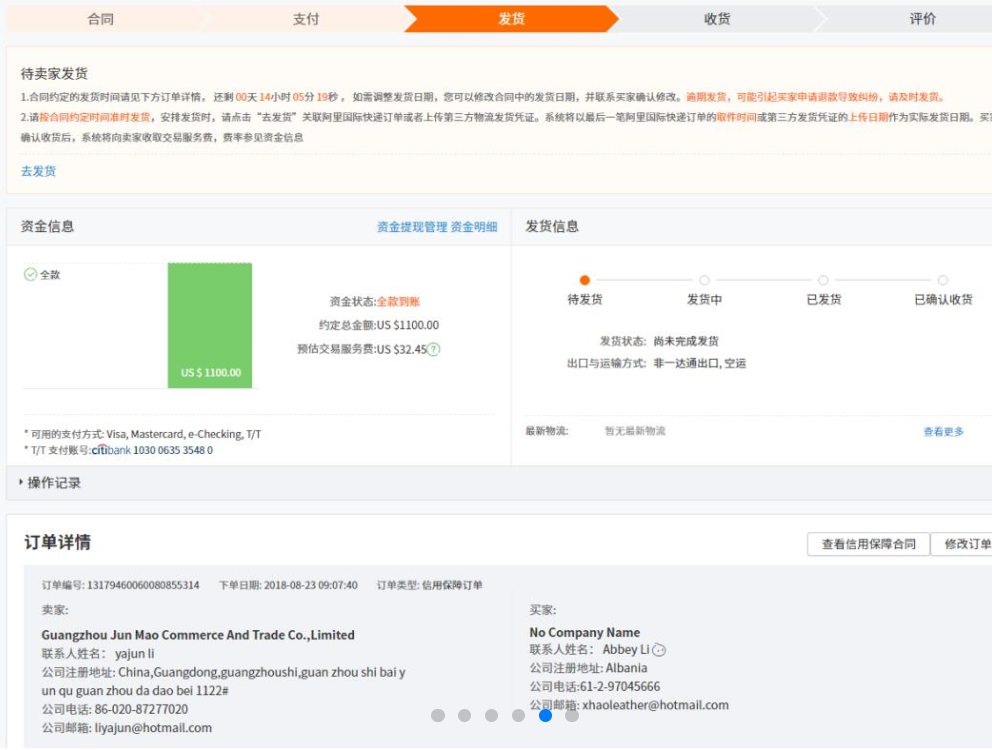Expand the 操作记录 section
The width and height of the screenshot is (992, 750).
[x=50, y=483]
